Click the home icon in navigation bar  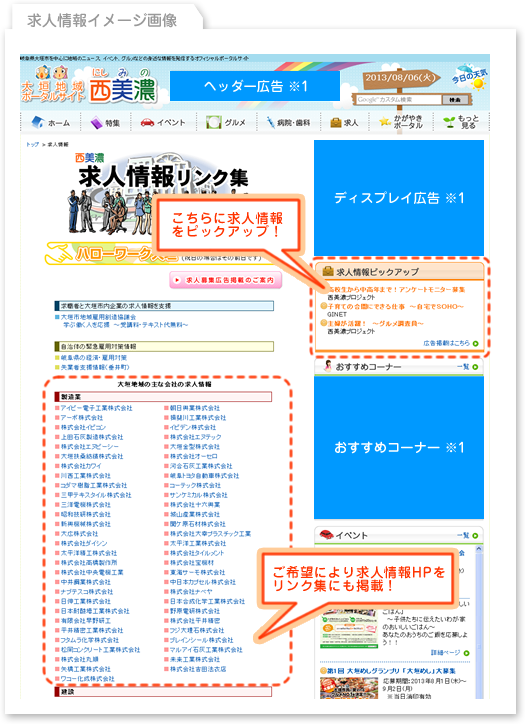(x=37, y=122)
